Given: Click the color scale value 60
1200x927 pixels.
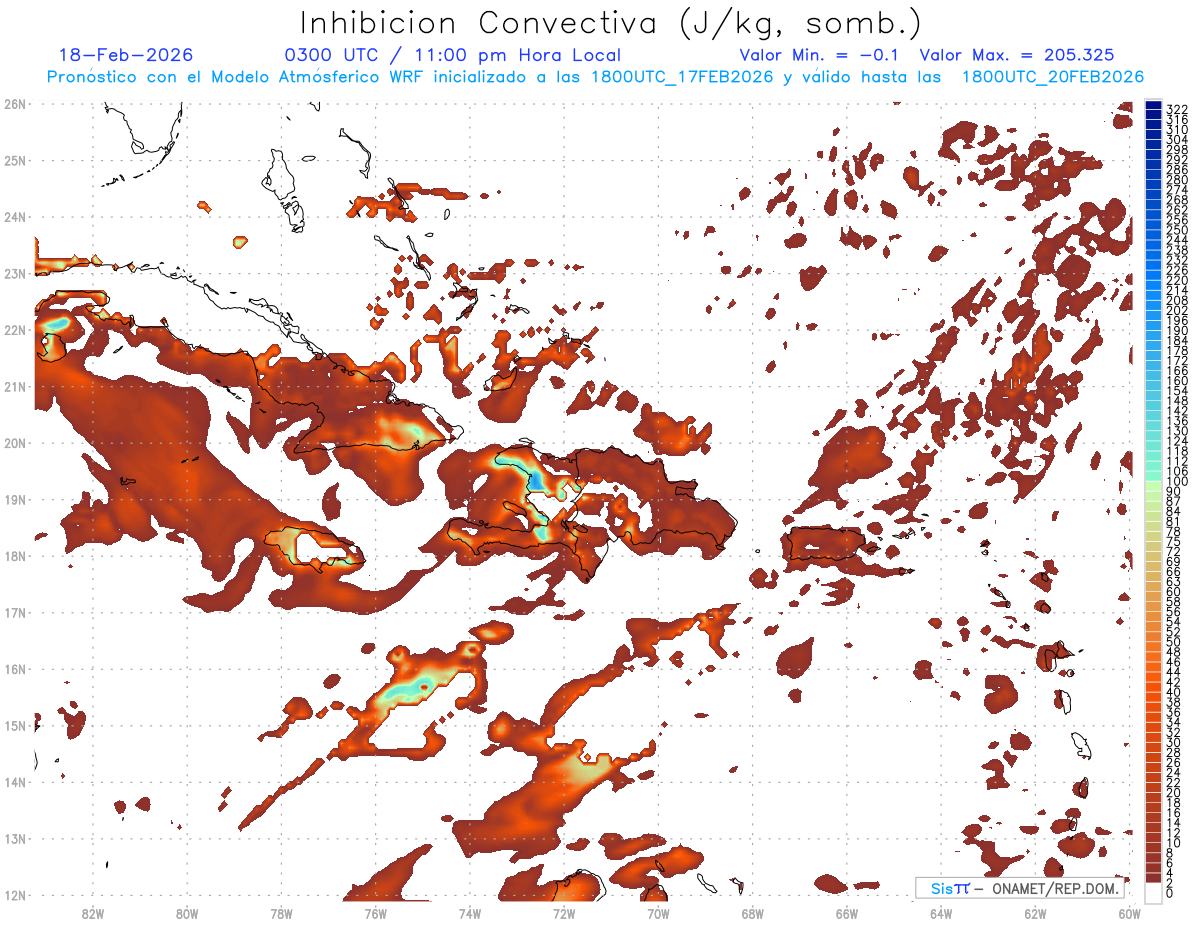Looking at the screenshot, I should tap(1173, 592).
